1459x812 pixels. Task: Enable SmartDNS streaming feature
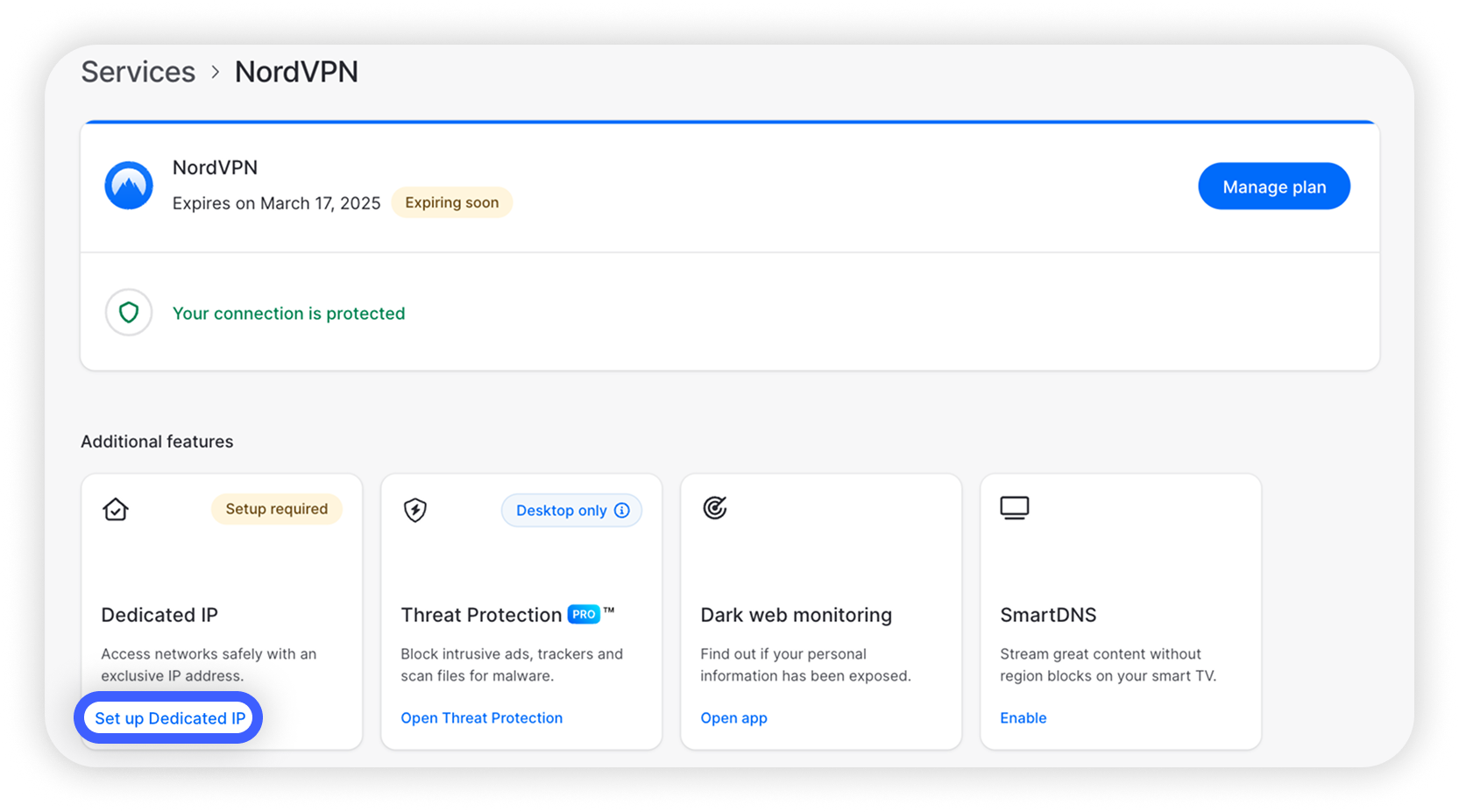1023,717
